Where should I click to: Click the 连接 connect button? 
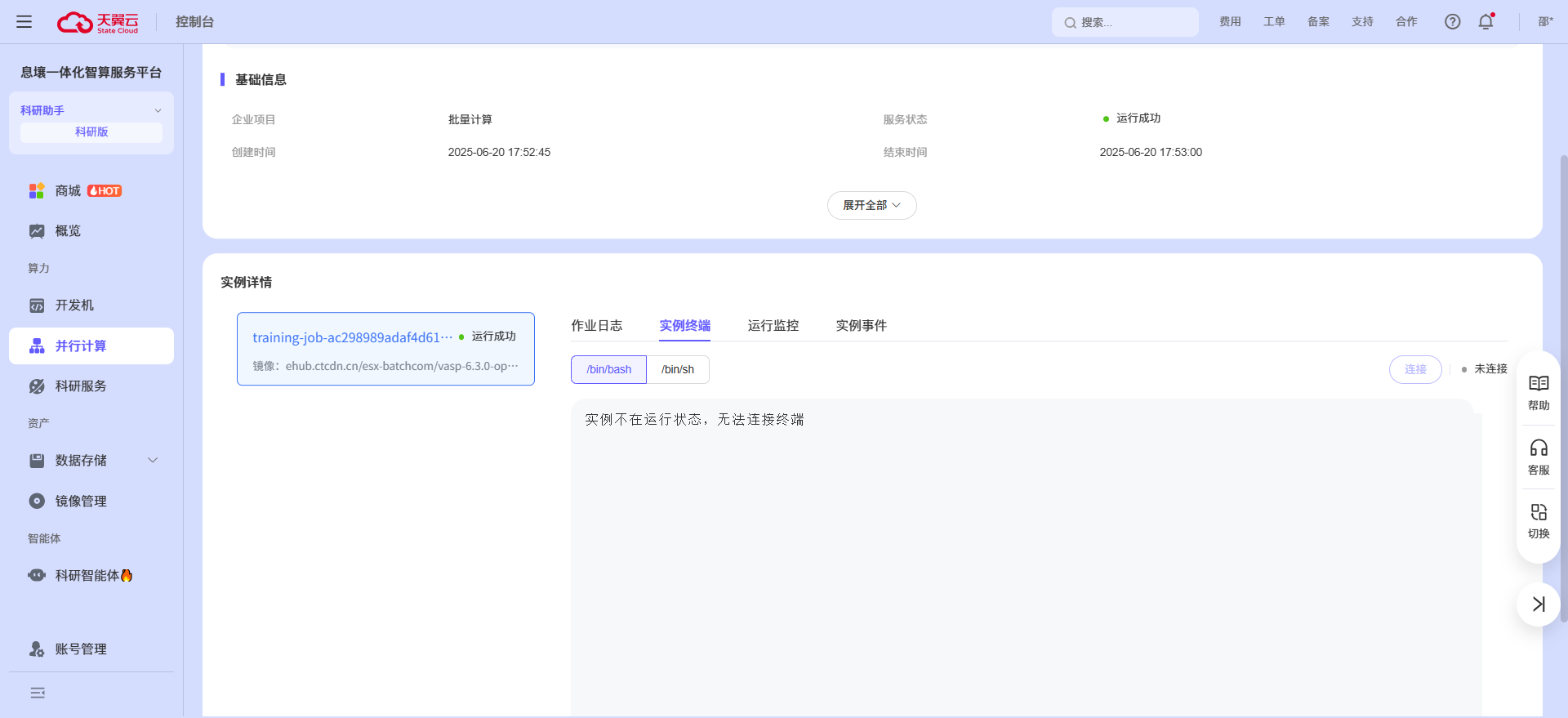click(x=1415, y=369)
